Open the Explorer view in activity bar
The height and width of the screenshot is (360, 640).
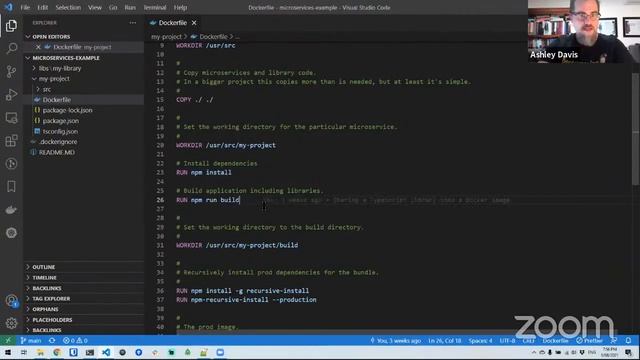(11, 26)
